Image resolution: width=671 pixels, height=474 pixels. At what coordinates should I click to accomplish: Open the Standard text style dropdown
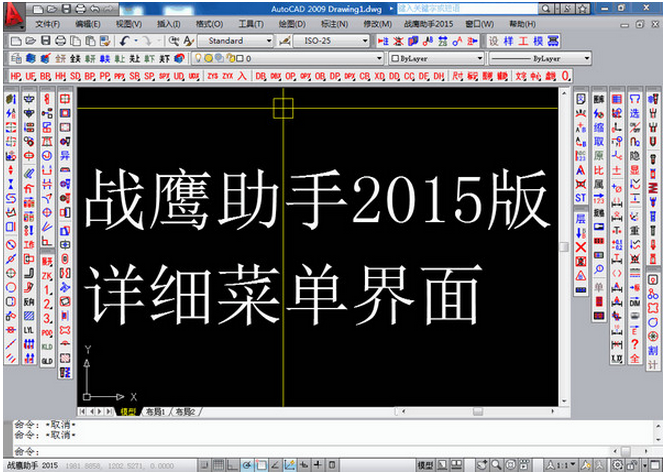(x=235, y=41)
